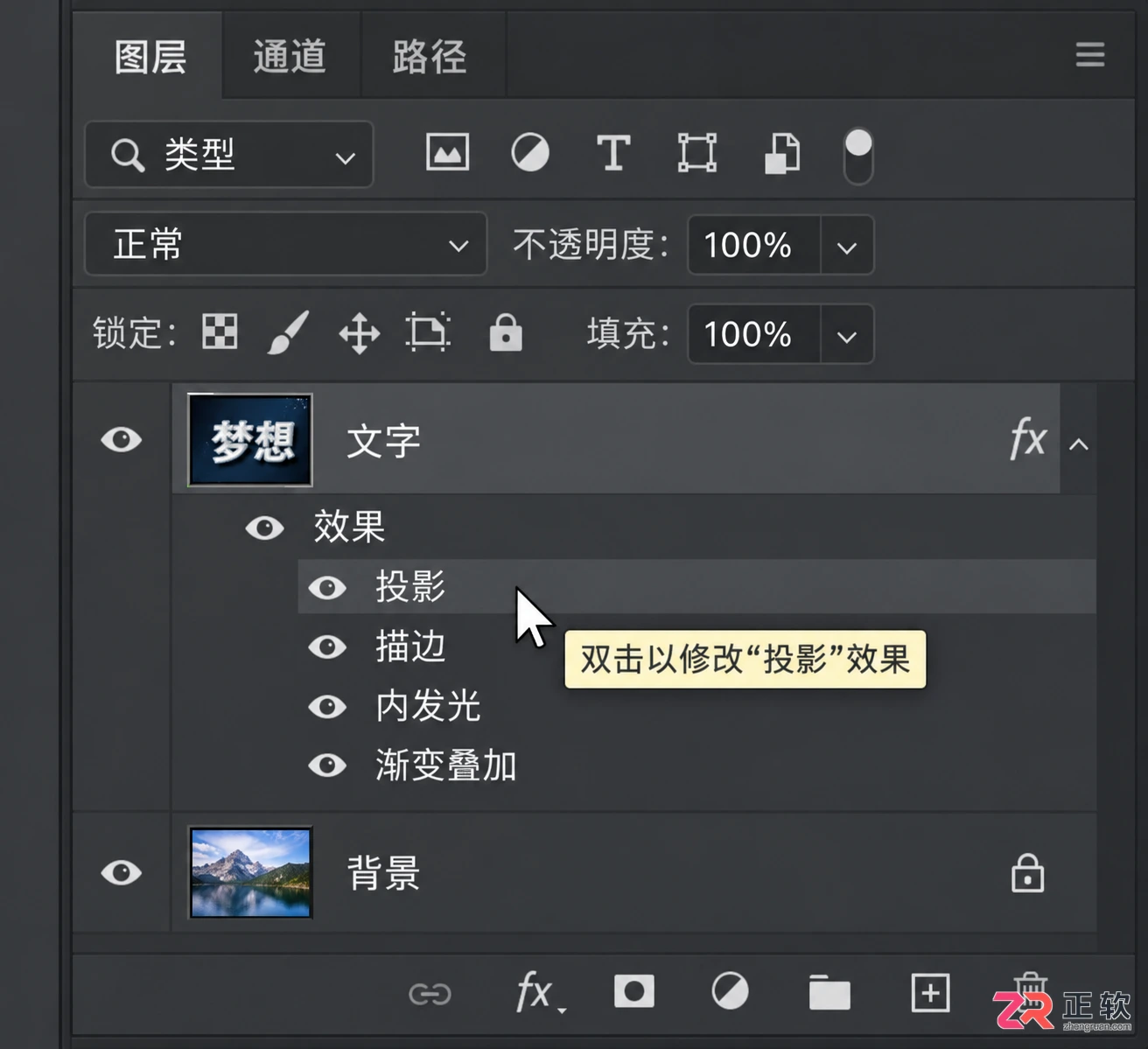The height and width of the screenshot is (1049, 1148).
Task: Lock all padlock icon
Action: click(x=506, y=332)
